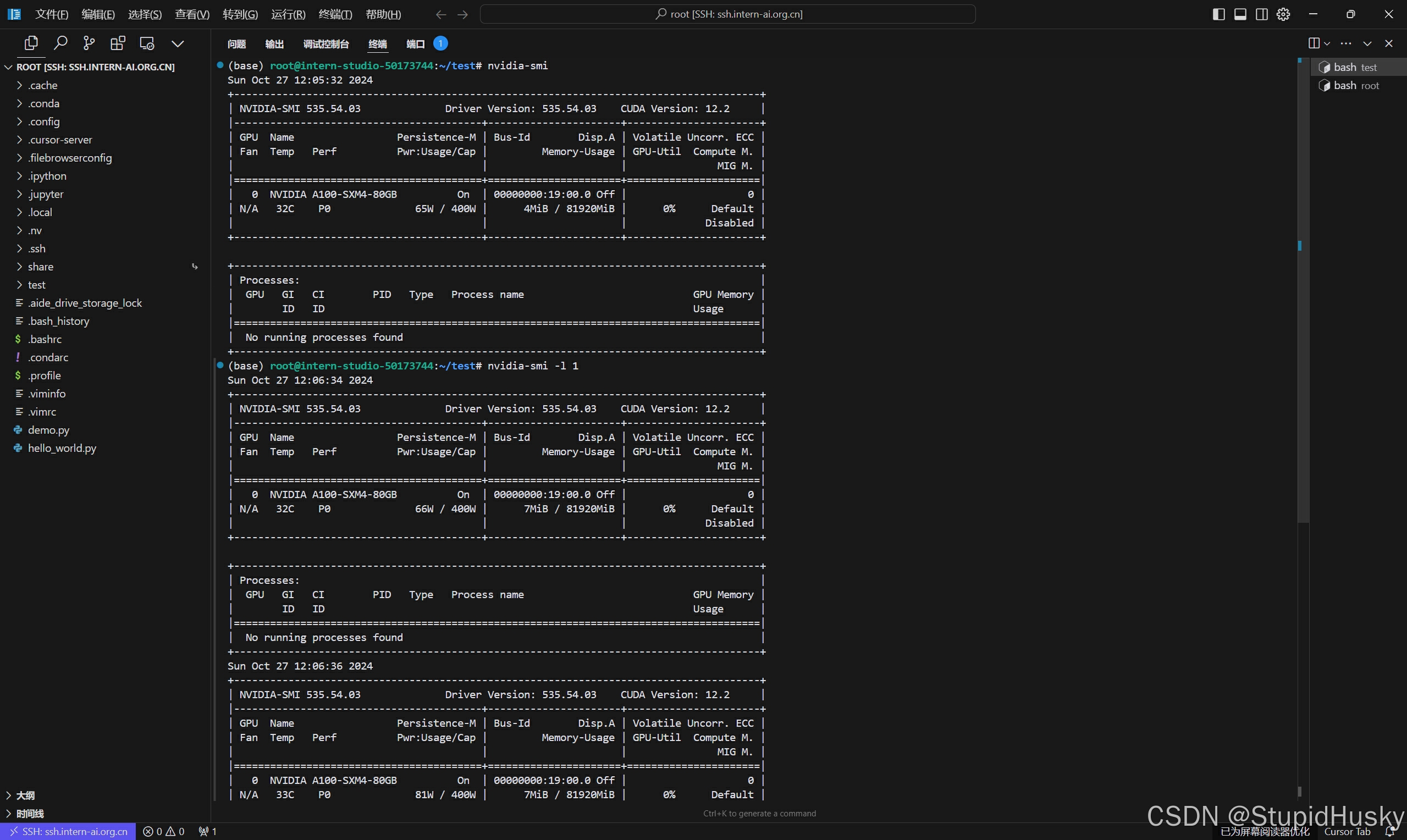Click the notifications bell in status bar
This screenshot has width=1407, height=840.
click(1389, 832)
